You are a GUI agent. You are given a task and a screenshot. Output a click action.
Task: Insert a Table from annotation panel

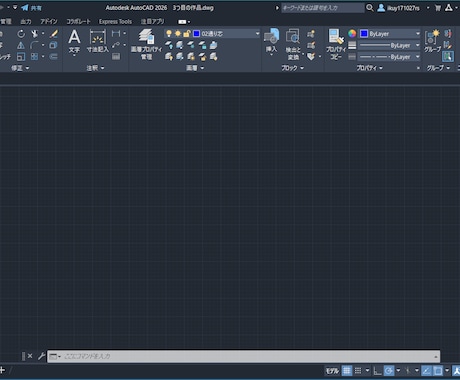click(116, 57)
